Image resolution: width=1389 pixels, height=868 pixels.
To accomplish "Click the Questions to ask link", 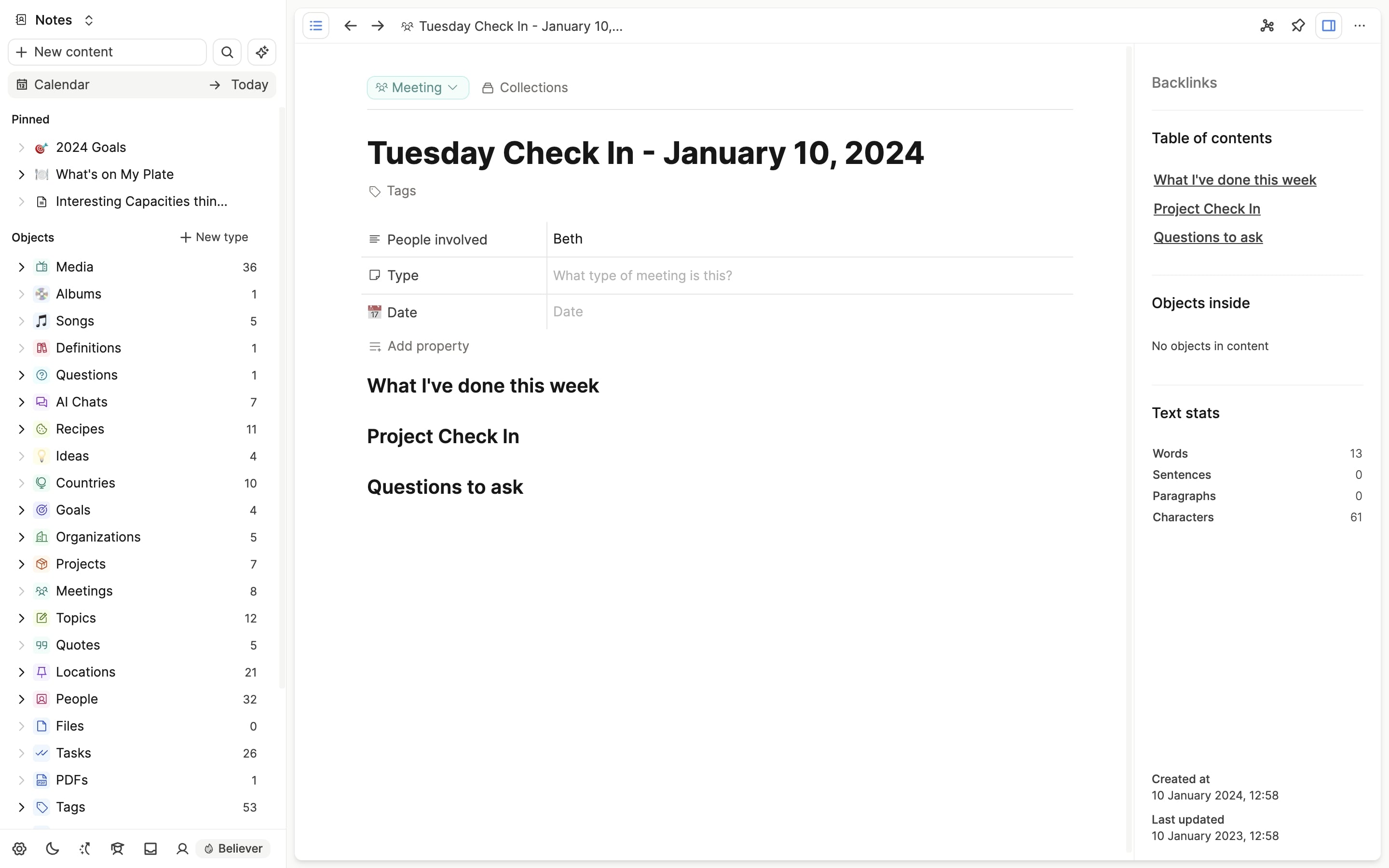I will pos(1208,237).
